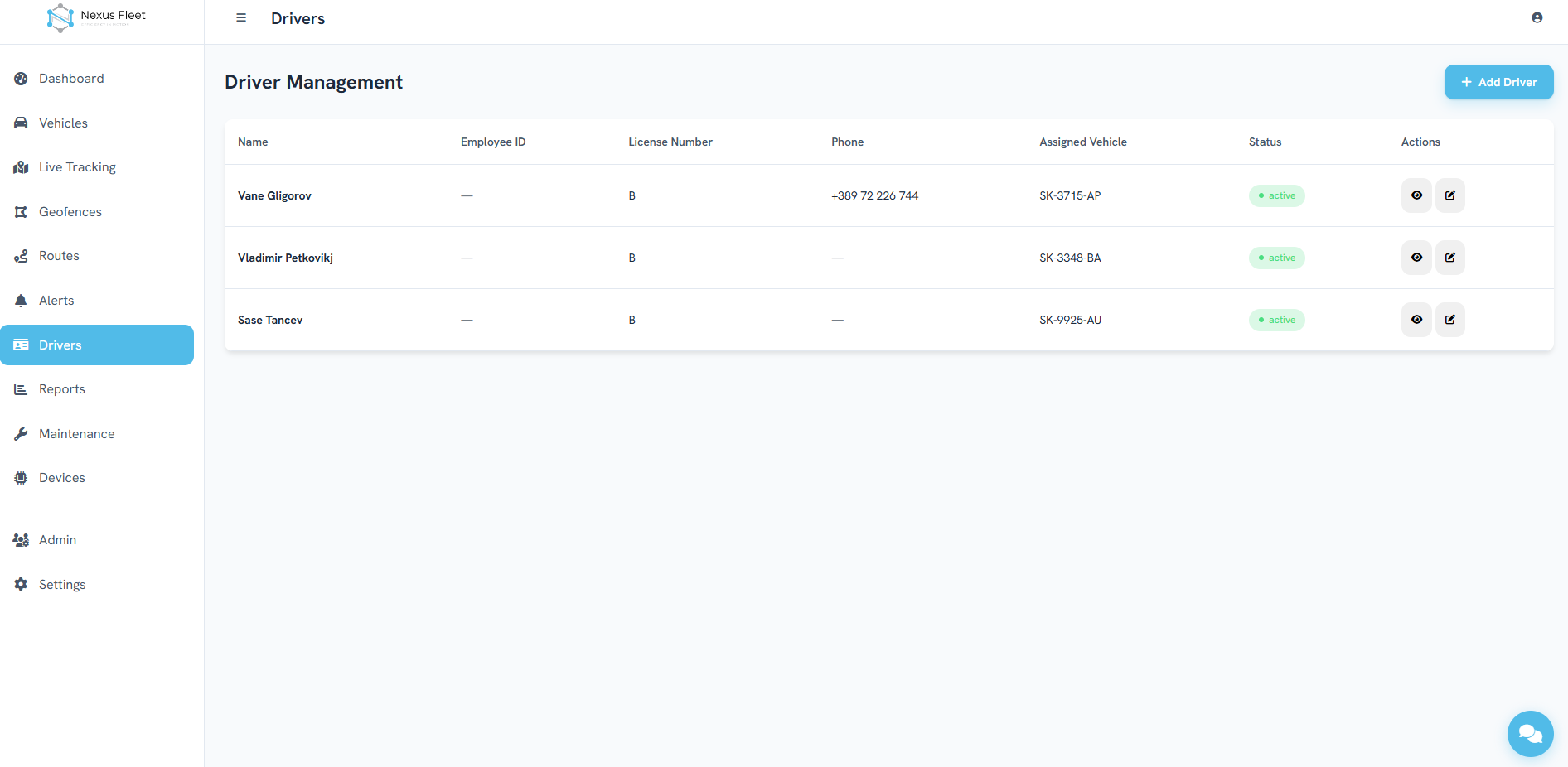Edit driver Vane Gligorov
The height and width of the screenshot is (767, 1568).
tap(1450, 195)
